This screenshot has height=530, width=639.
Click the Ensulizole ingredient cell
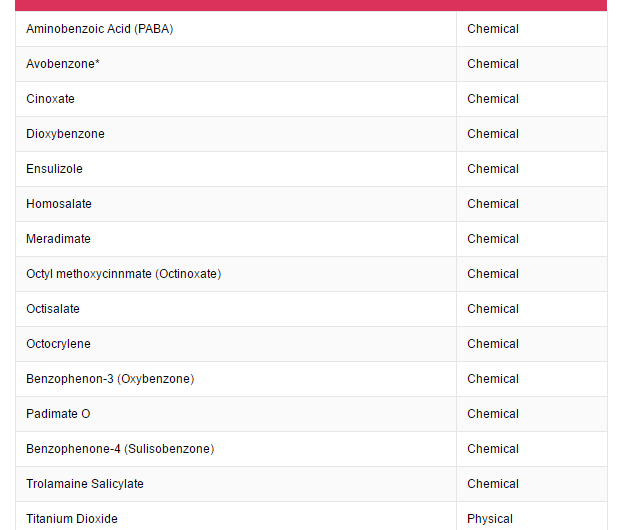[x=54, y=169]
